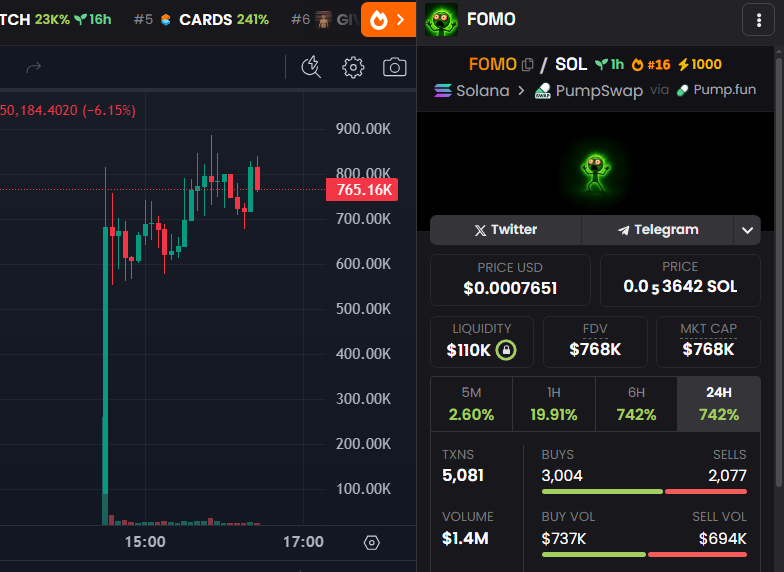
Task: Open chart settings gear
Action: [353, 67]
